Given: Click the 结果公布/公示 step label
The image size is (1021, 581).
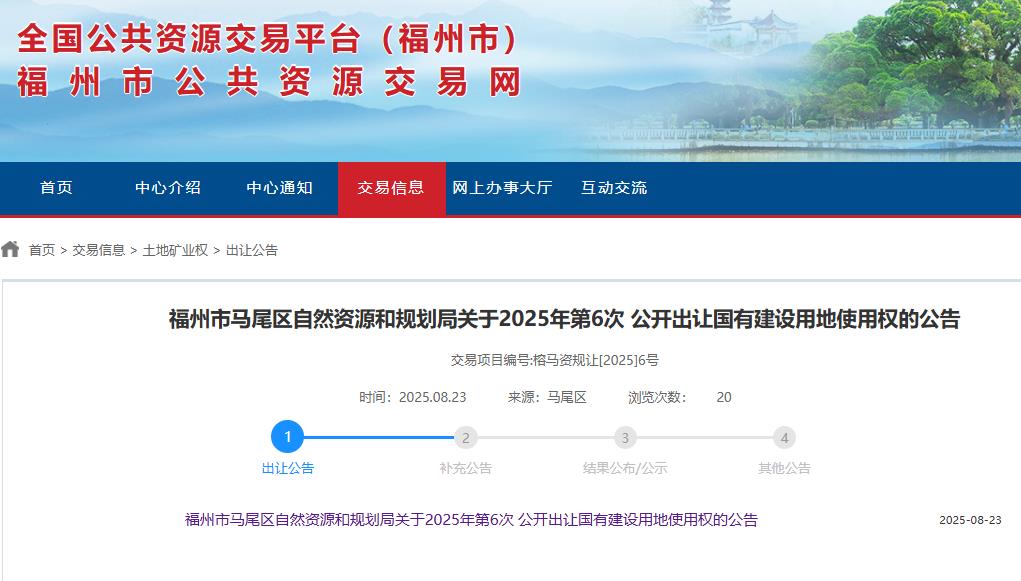Looking at the screenshot, I should 625,468.
